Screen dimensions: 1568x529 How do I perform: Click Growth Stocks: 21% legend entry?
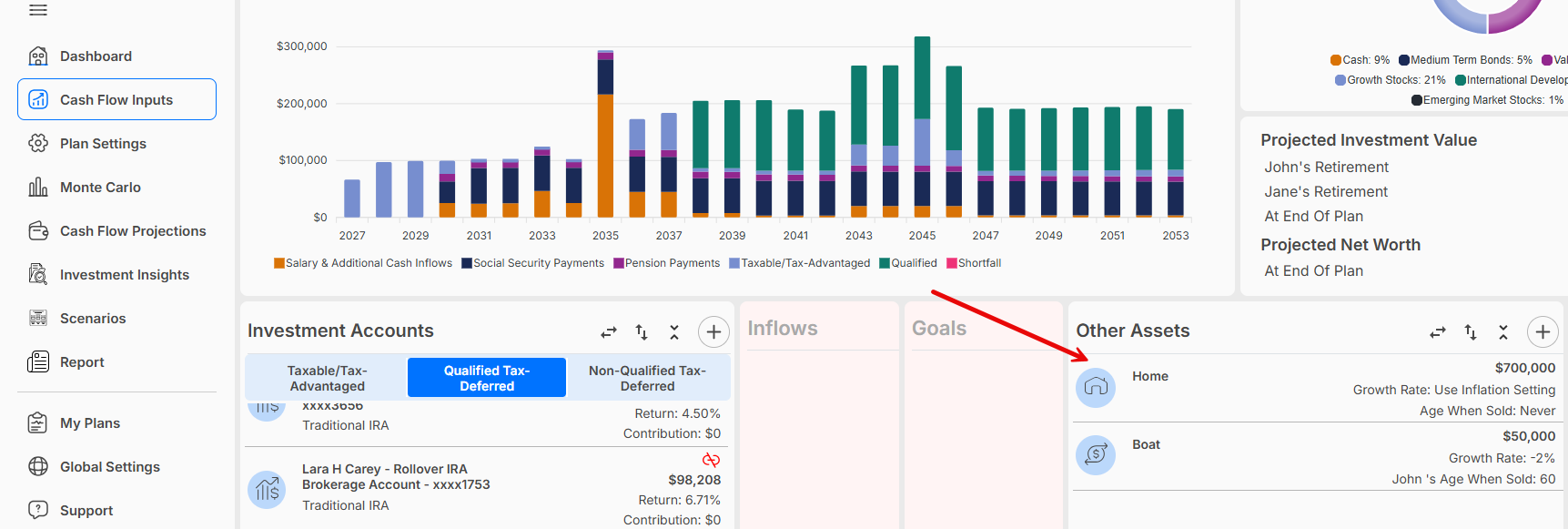coord(1390,80)
